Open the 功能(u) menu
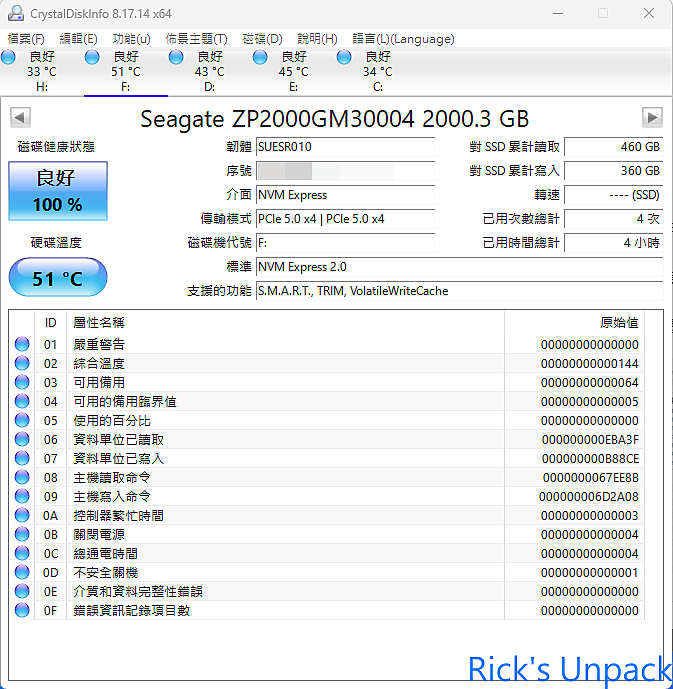The height and width of the screenshot is (689, 673). [131, 39]
